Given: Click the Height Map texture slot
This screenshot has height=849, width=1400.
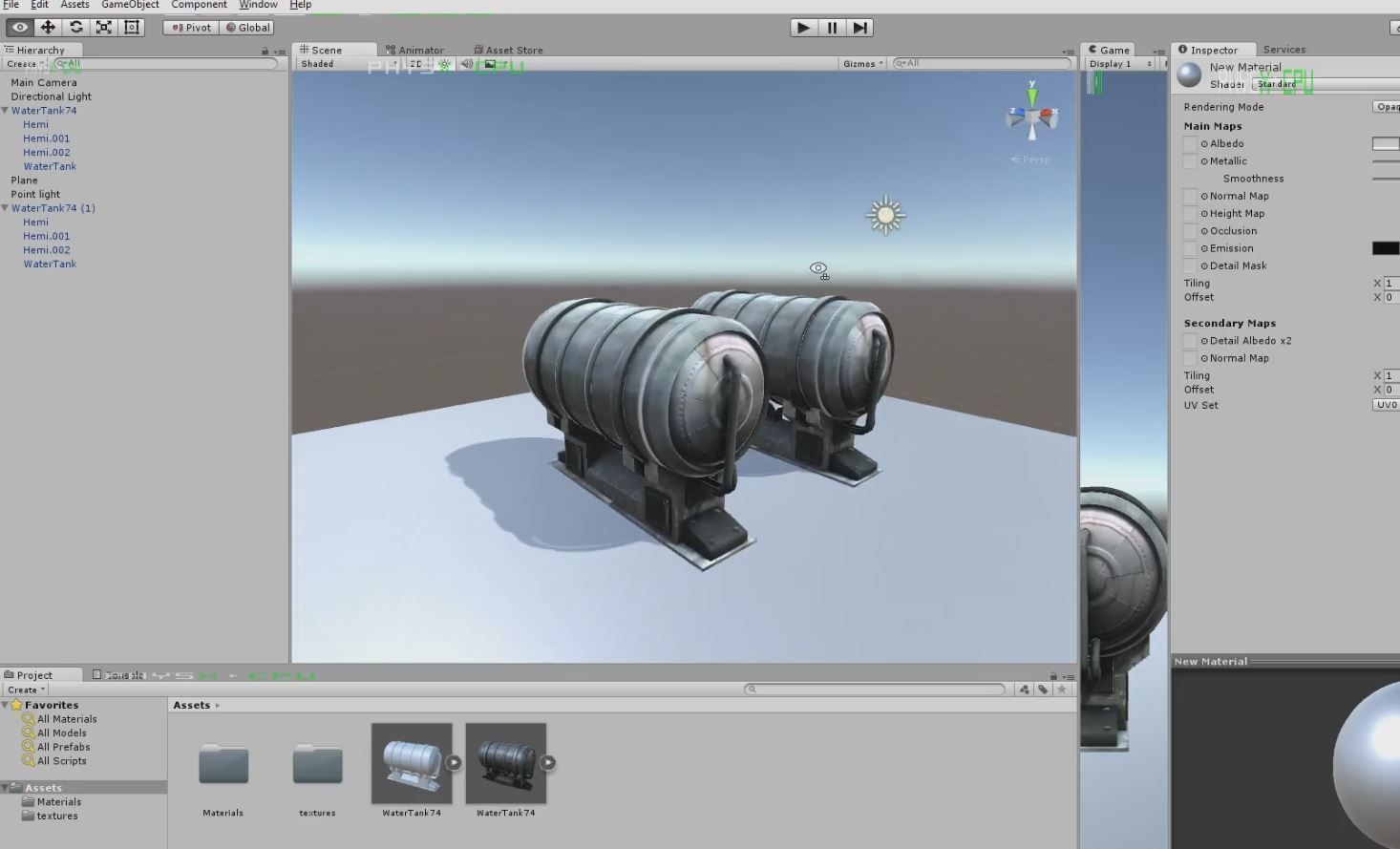Looking at the screenshot, I should pos(1190,214).
